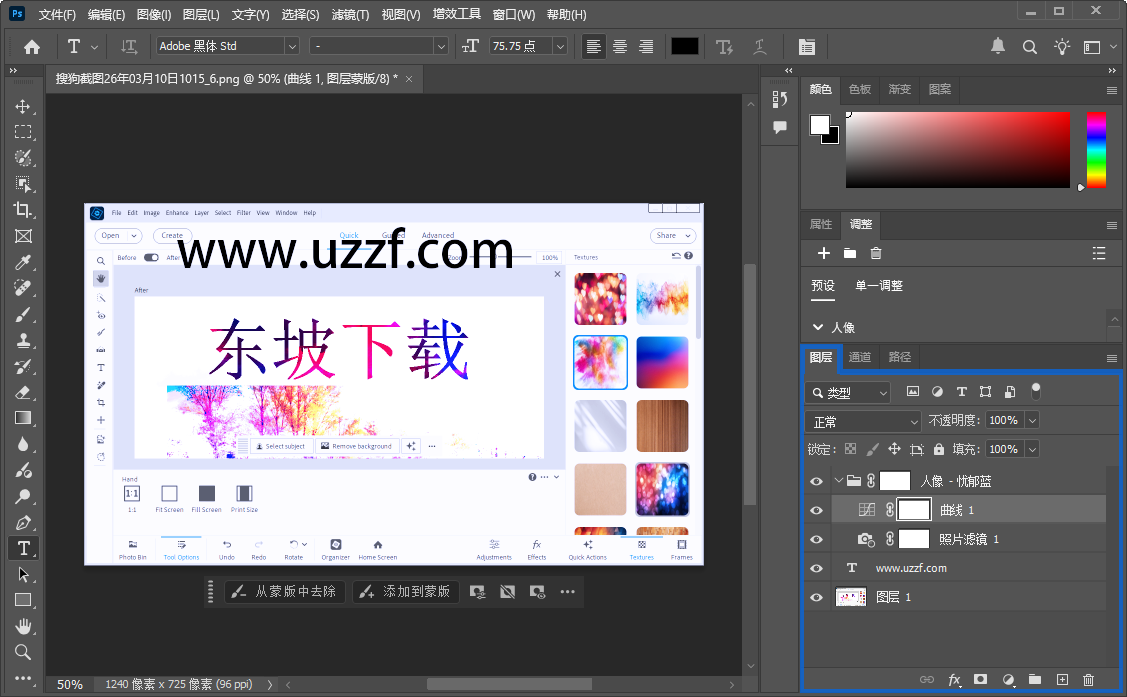Image resolution: width=1127 pixels, height=697 pixels.
Task: Pick a color in the color field
Action: pos(957,150)
